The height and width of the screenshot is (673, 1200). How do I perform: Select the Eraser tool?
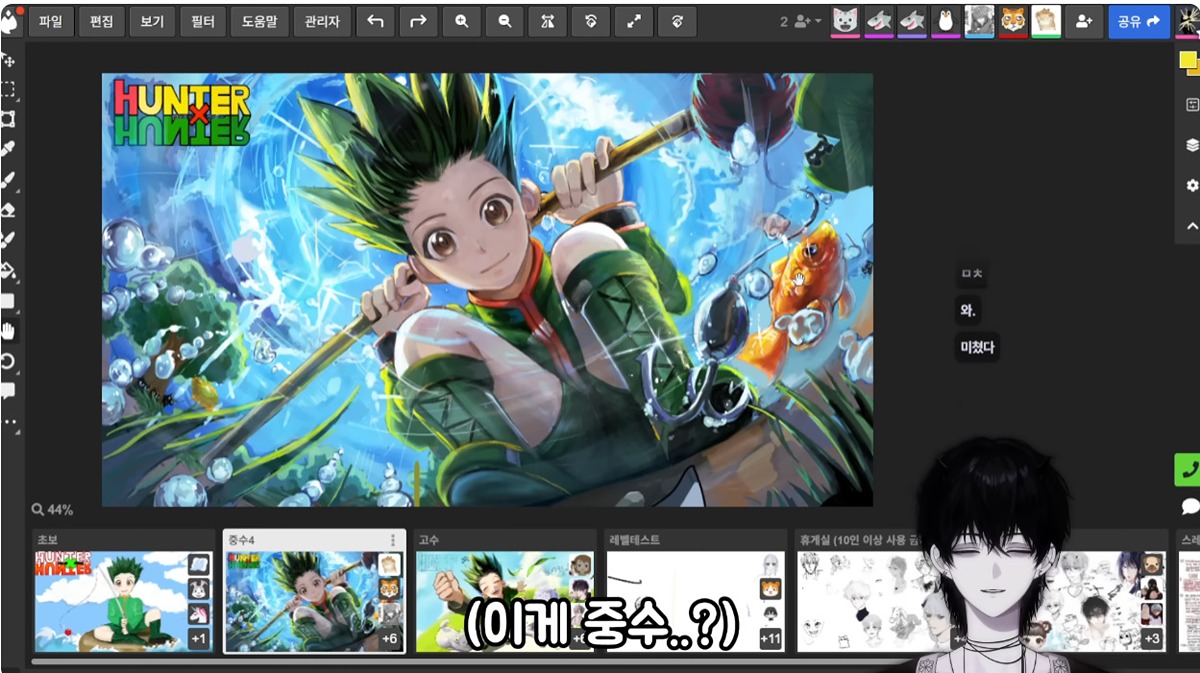[8, 210]
